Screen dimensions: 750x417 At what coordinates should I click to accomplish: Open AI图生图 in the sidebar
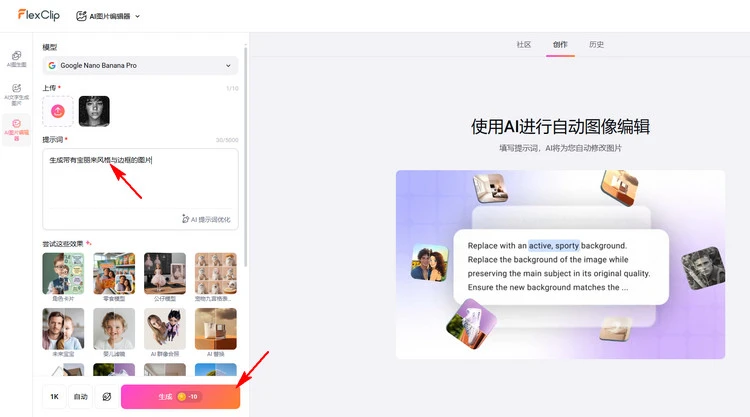click(x=16, y=58)
